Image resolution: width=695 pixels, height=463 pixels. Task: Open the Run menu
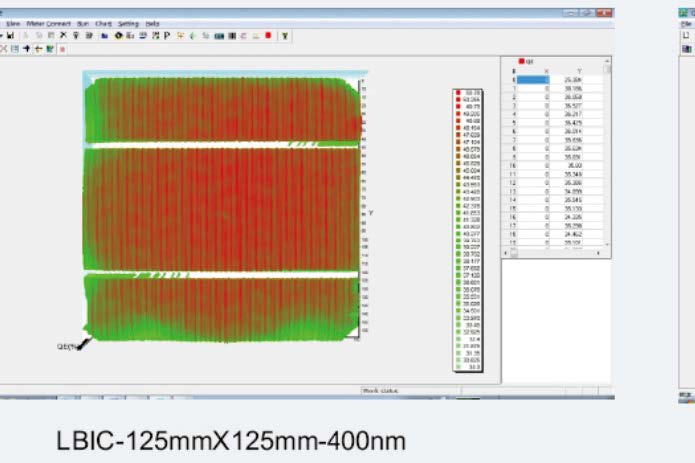coord(81,22)
